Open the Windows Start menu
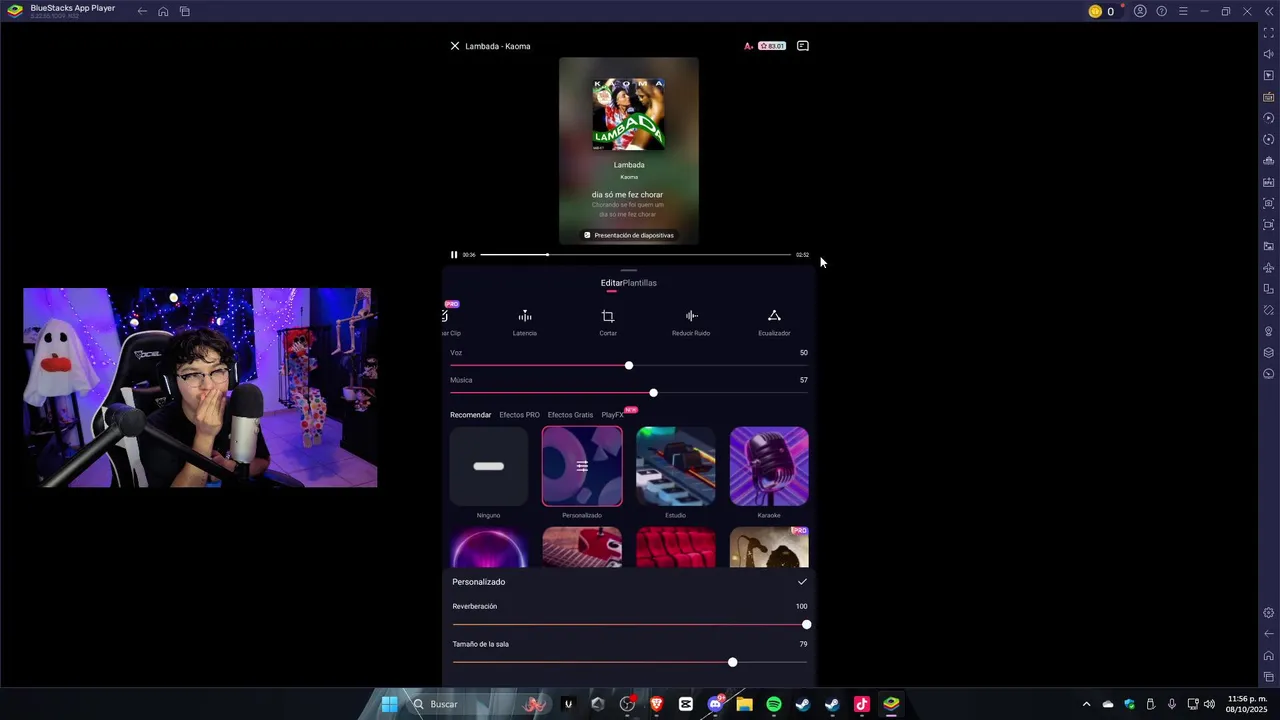1280x720 pixels. (x=389, y=704)
